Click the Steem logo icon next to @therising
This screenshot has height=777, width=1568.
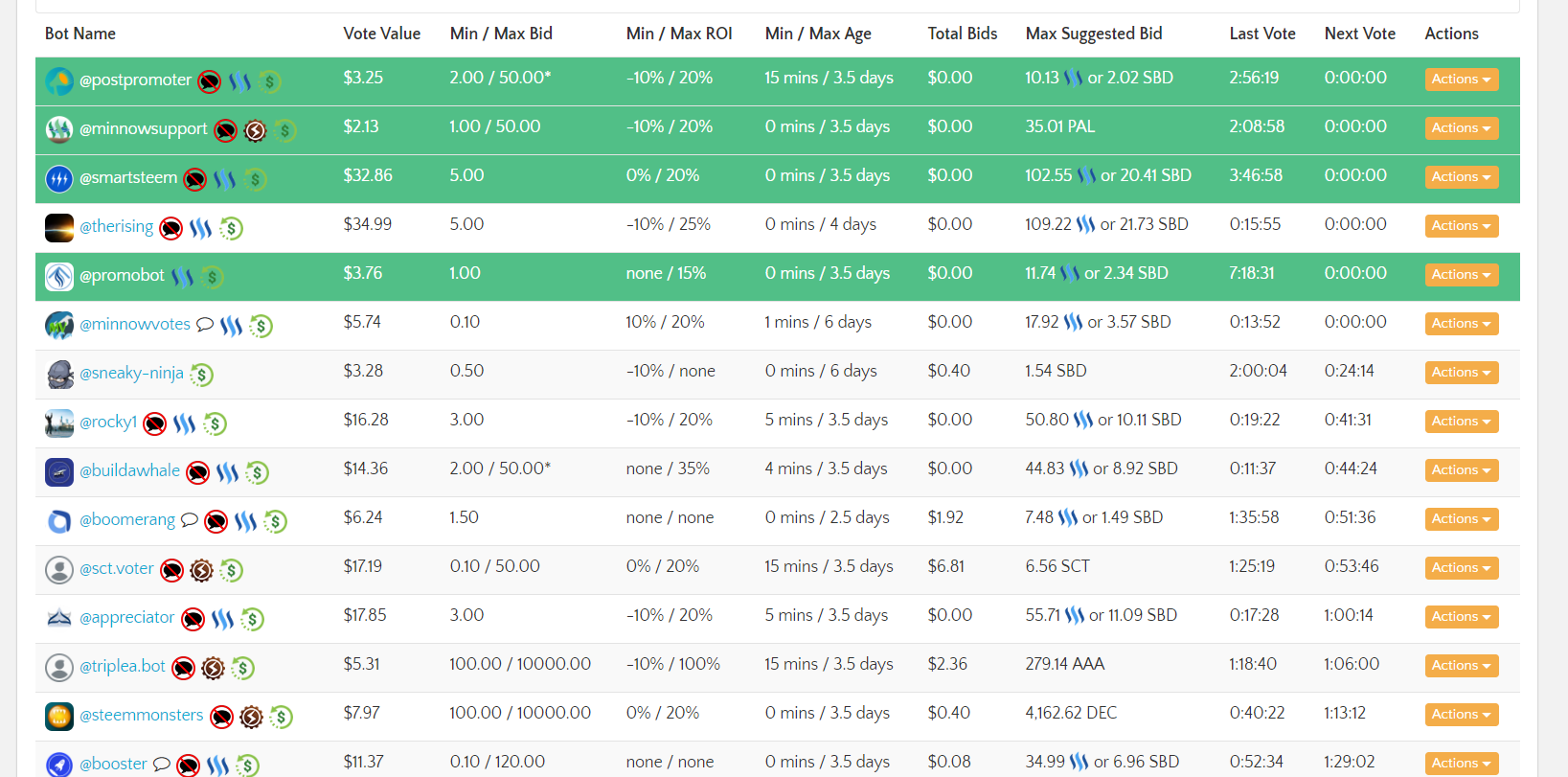[x=200, y=228]
